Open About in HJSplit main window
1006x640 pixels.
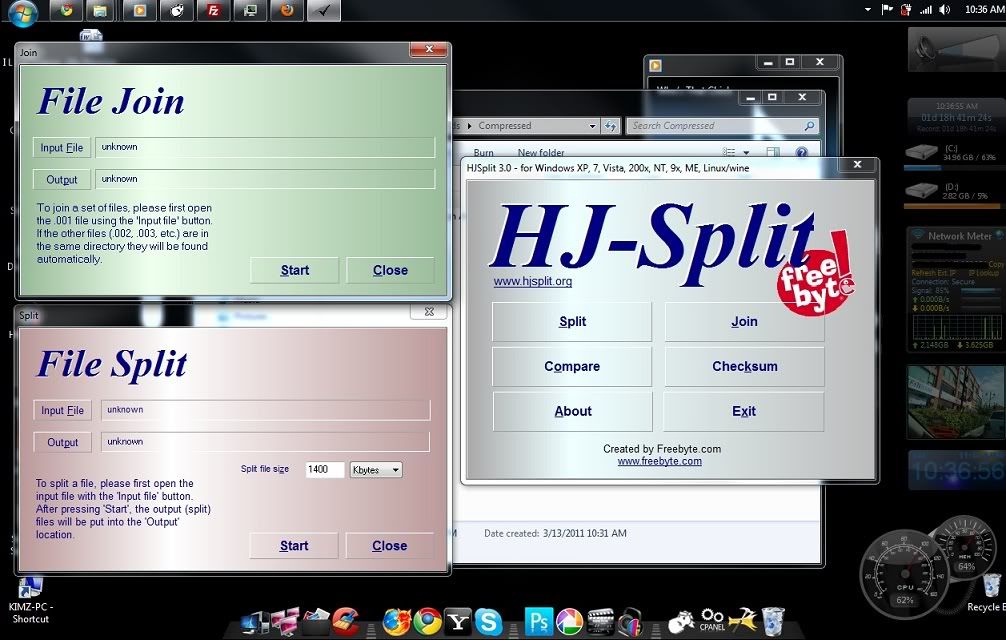[572, 412]
